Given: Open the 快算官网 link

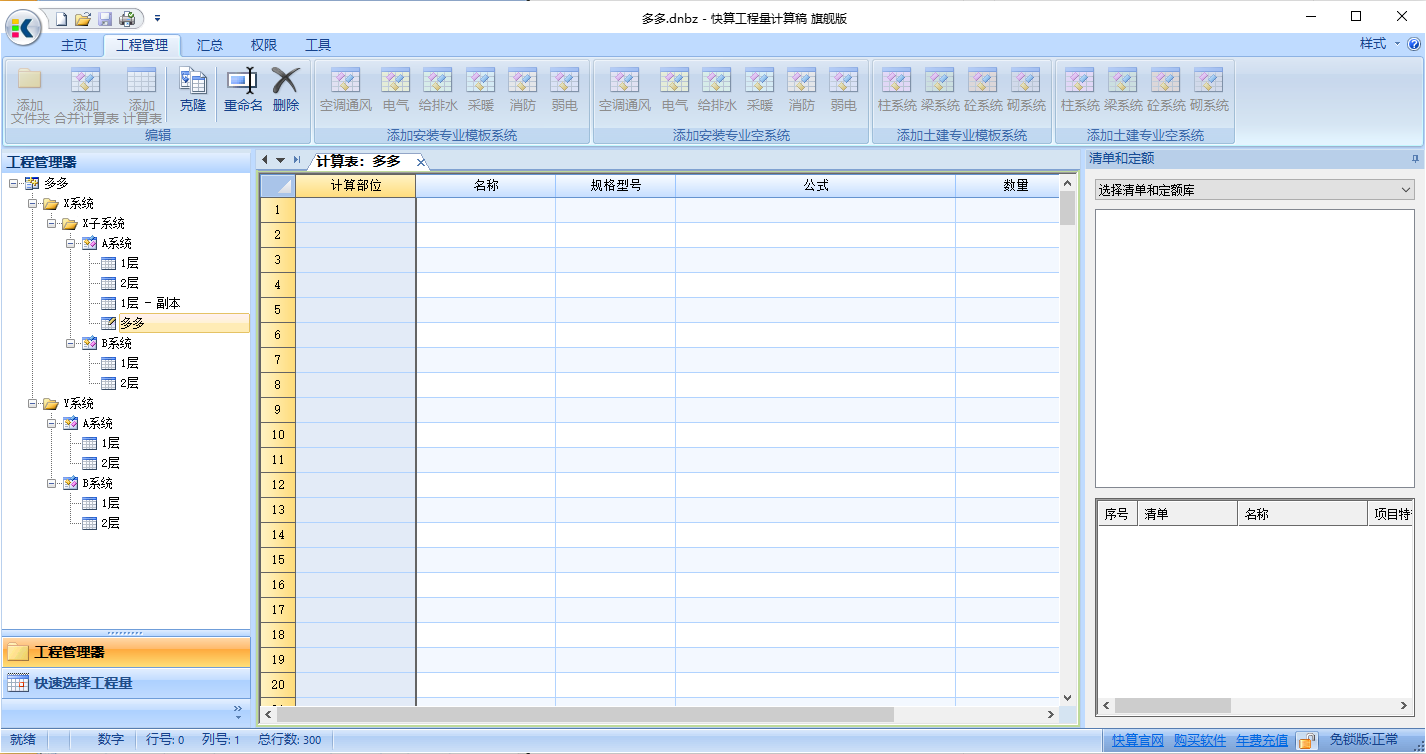Looking at the screenshot, I should click(x=1138, y=740).
